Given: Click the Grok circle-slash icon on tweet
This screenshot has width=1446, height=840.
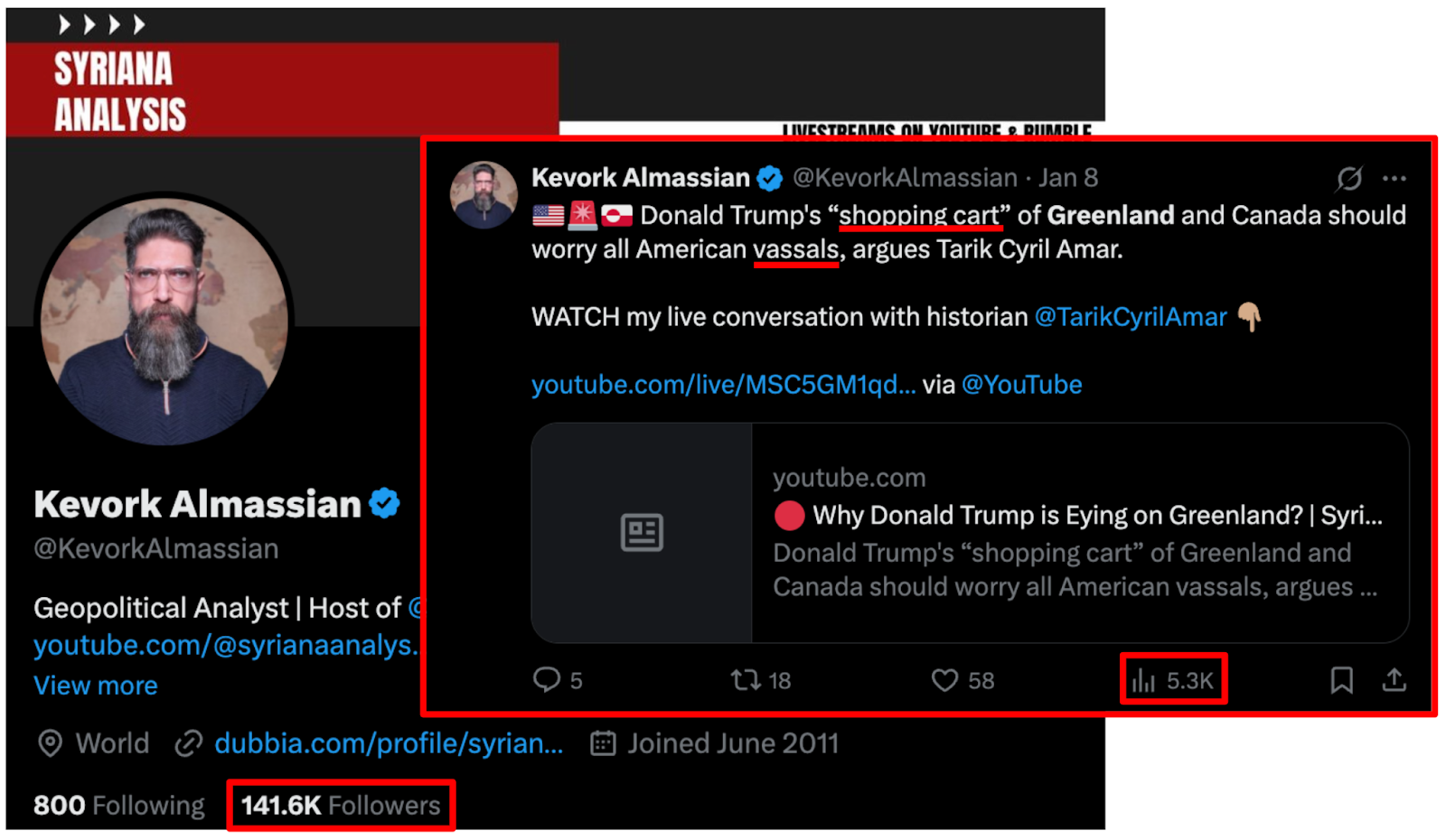Looking at the screenshot, I should point(1348,179).
